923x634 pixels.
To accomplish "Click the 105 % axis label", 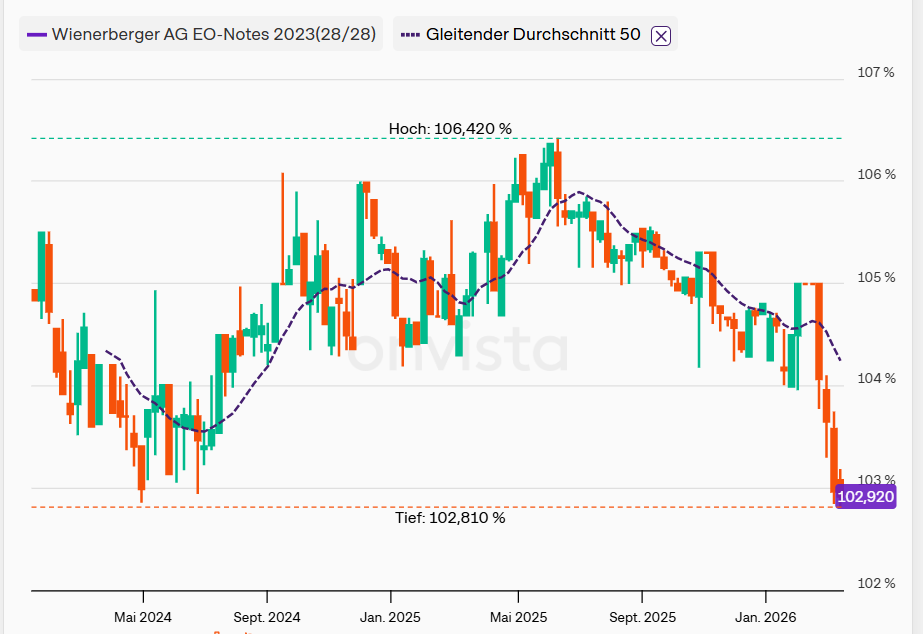I will pos(876,277).
